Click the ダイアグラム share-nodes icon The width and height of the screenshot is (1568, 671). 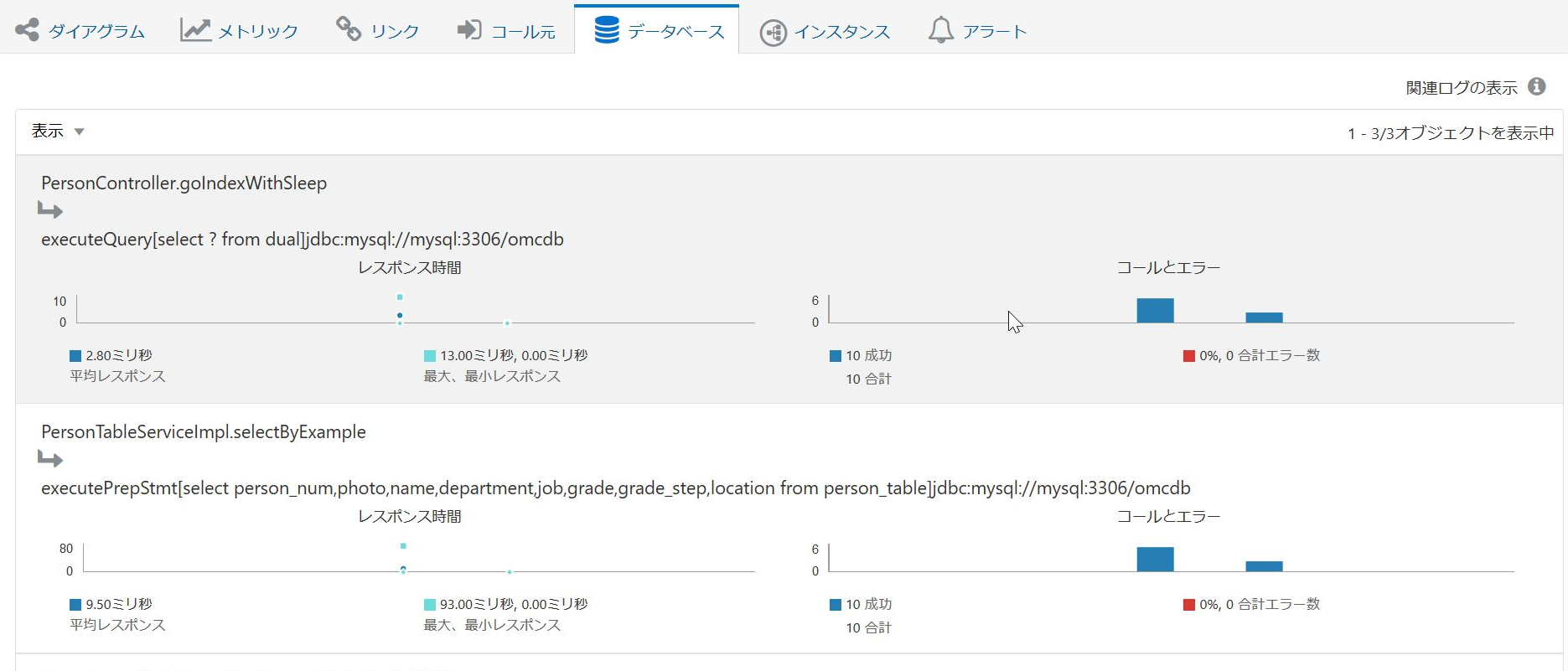[27, 29]
